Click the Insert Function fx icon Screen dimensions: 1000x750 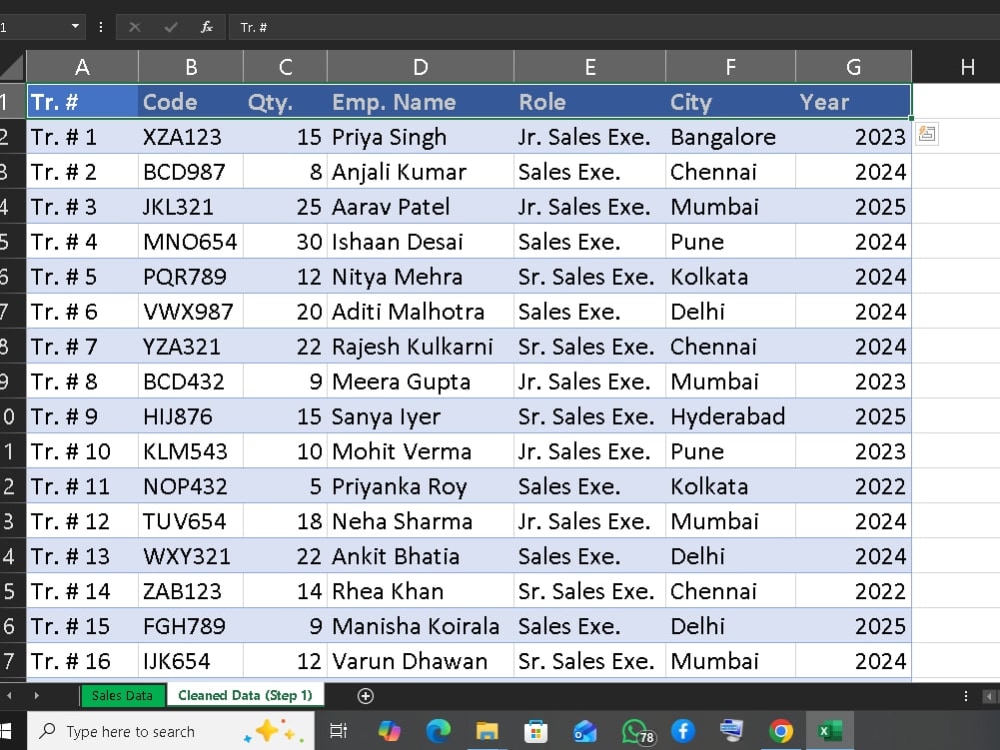coord(206,27)
